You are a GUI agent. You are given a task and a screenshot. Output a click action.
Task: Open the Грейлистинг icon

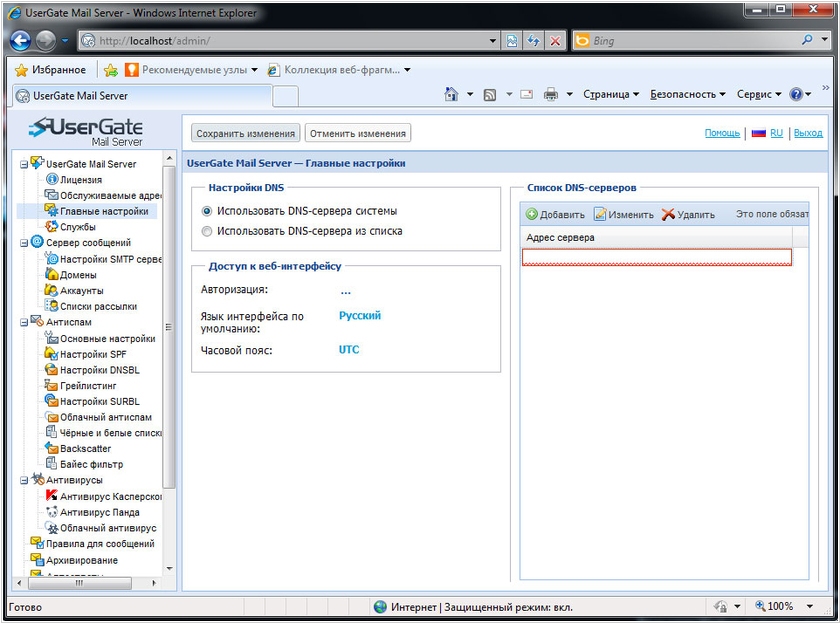(x=51, y=385)
